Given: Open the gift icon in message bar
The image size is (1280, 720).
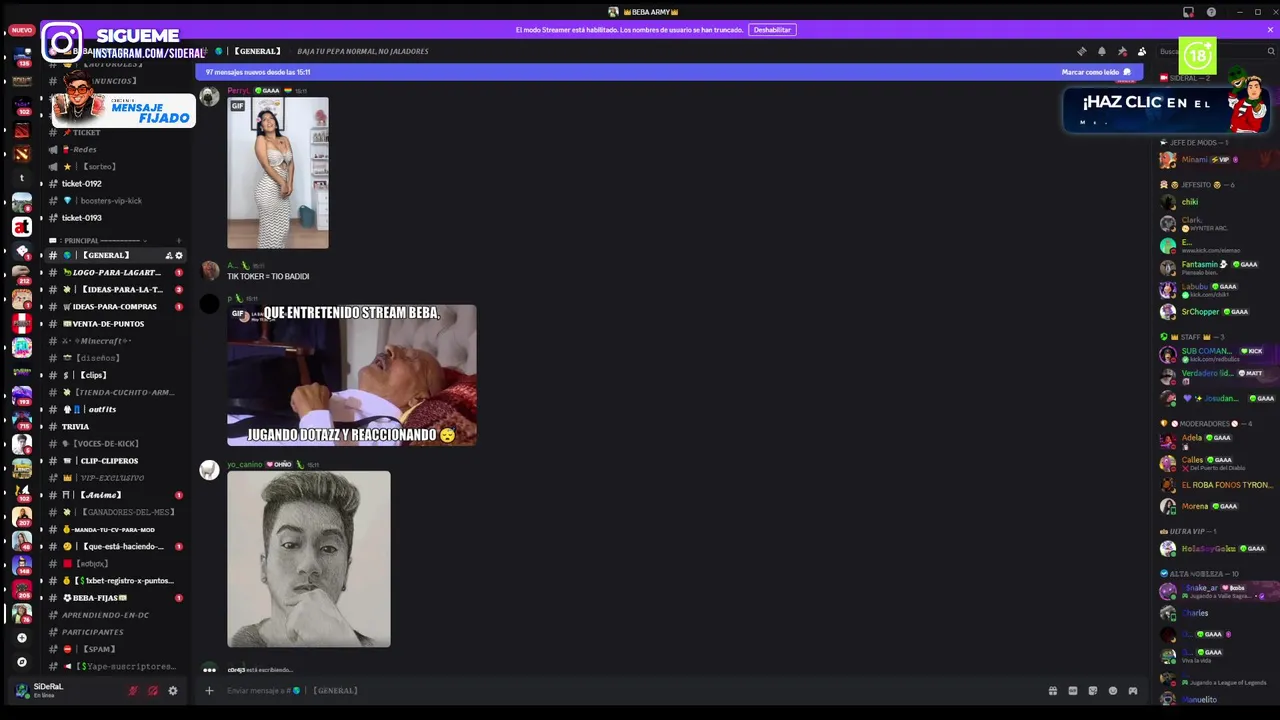Looking at the screenshot, I should [x=1052, y=690].
